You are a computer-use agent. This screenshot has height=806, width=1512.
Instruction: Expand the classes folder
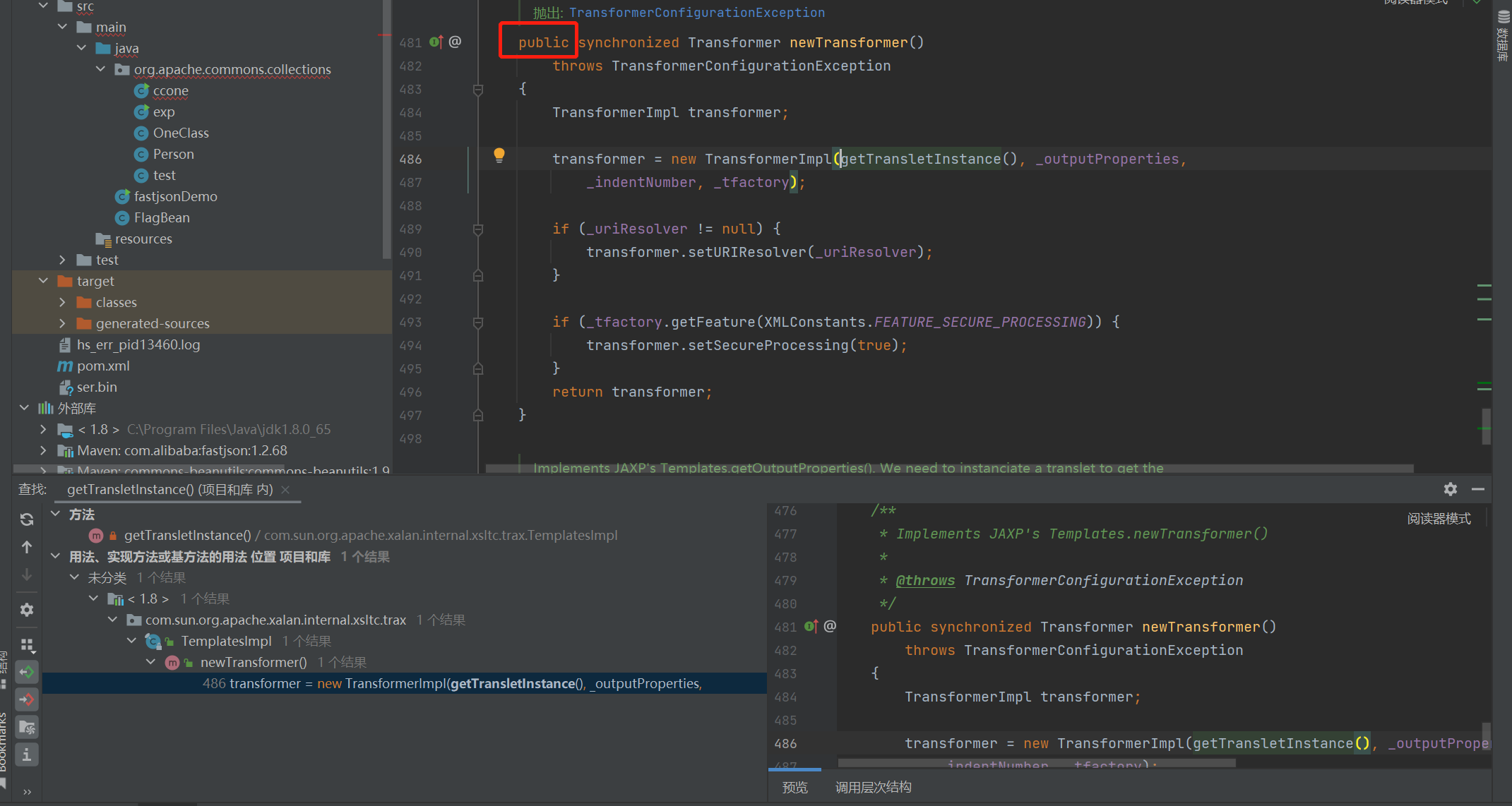click(x=63, y=302)
